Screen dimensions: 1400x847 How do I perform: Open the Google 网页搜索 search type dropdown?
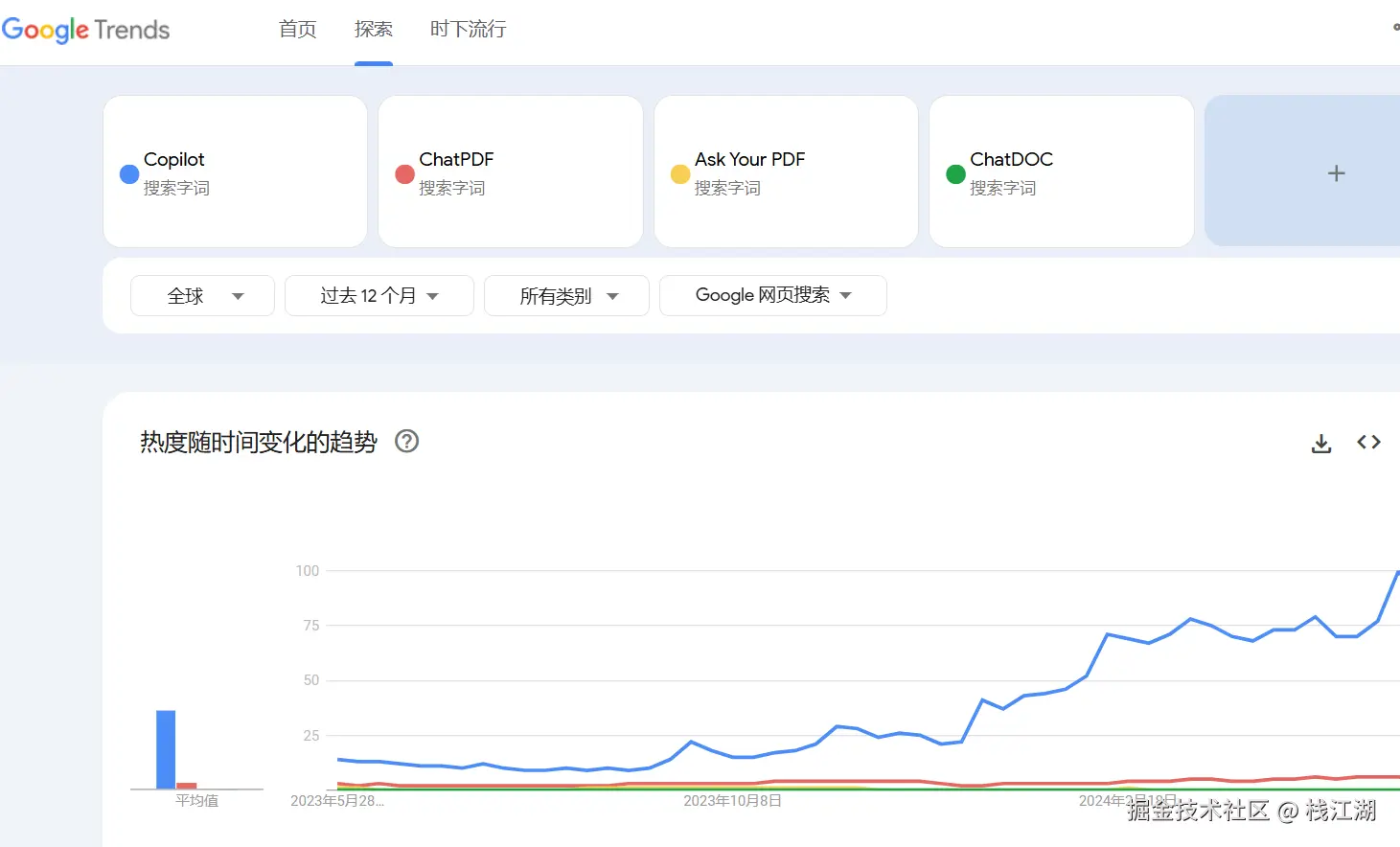(x=772, y=295)
